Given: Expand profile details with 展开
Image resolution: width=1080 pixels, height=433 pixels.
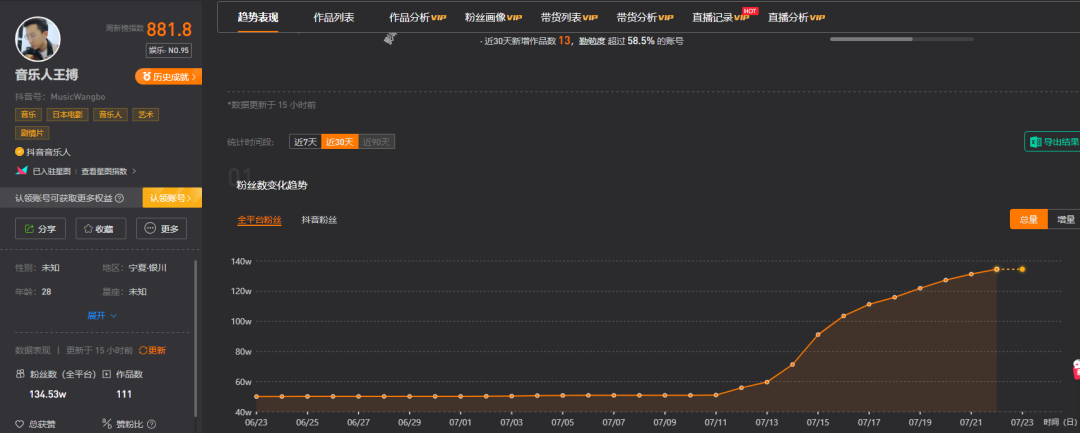Looking at the screenshot, I should 102,315.
